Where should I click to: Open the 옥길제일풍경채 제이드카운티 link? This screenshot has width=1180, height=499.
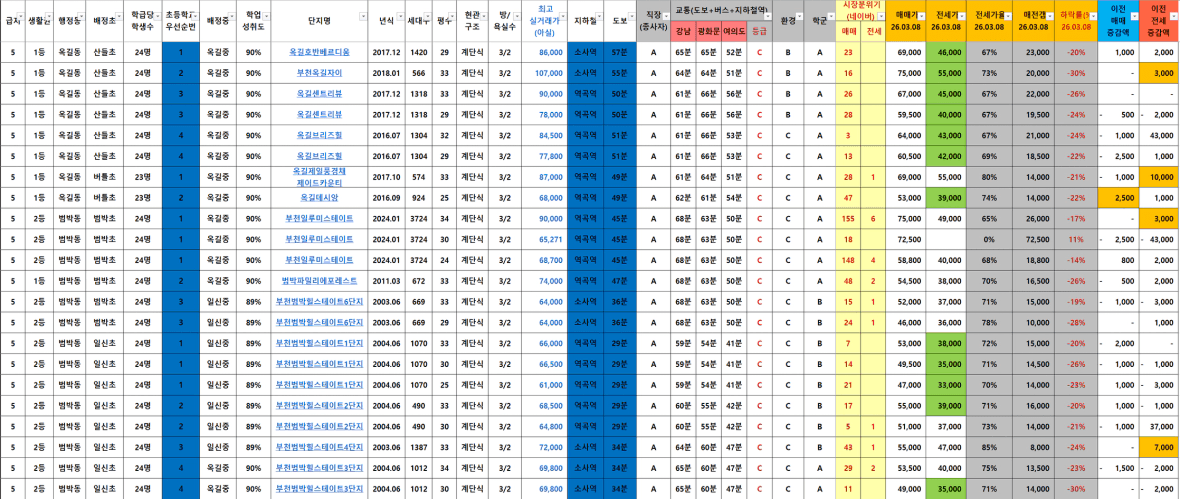coord(319,177)
